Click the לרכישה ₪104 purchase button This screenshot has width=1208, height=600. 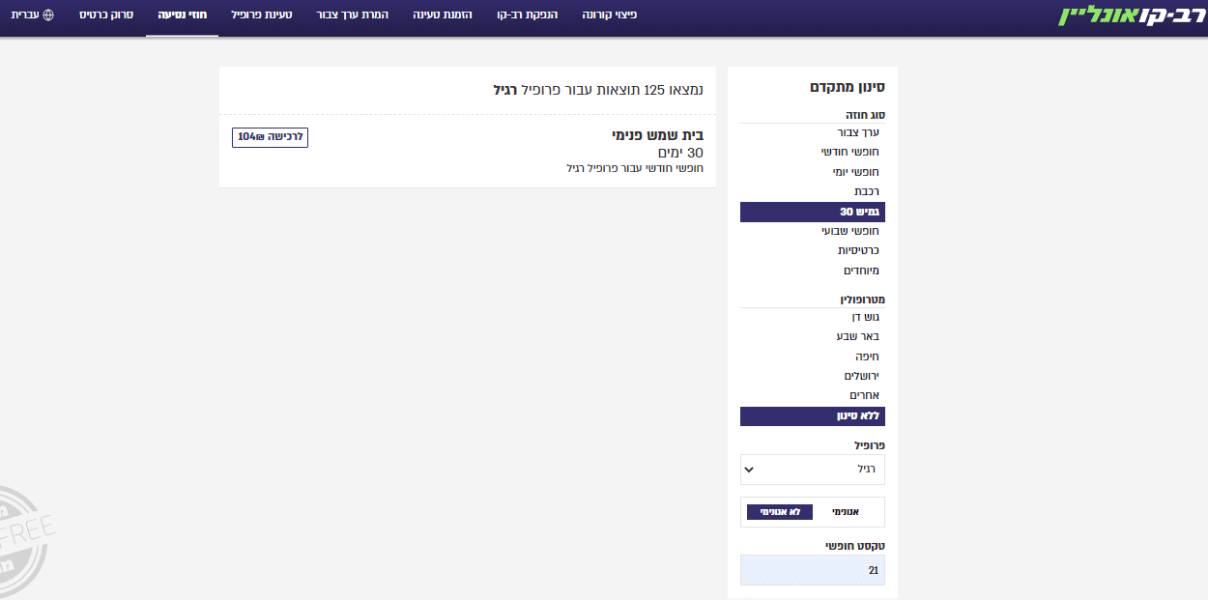270,137
